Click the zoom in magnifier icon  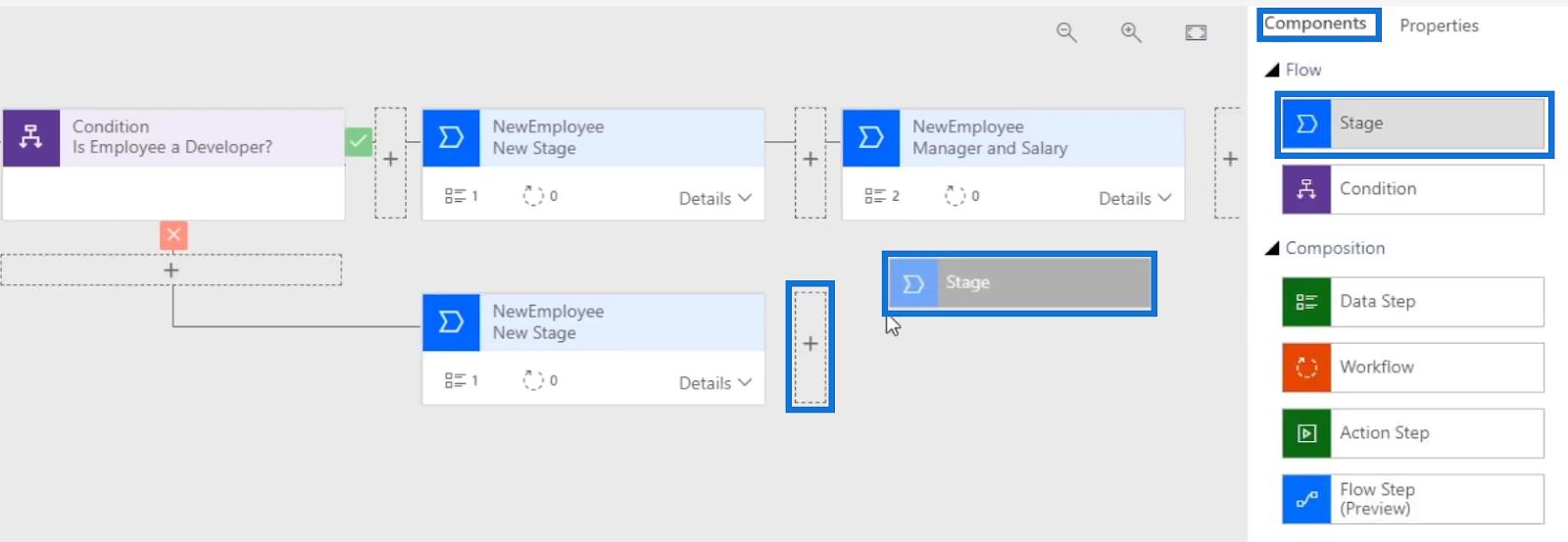tap(1131, 32)
